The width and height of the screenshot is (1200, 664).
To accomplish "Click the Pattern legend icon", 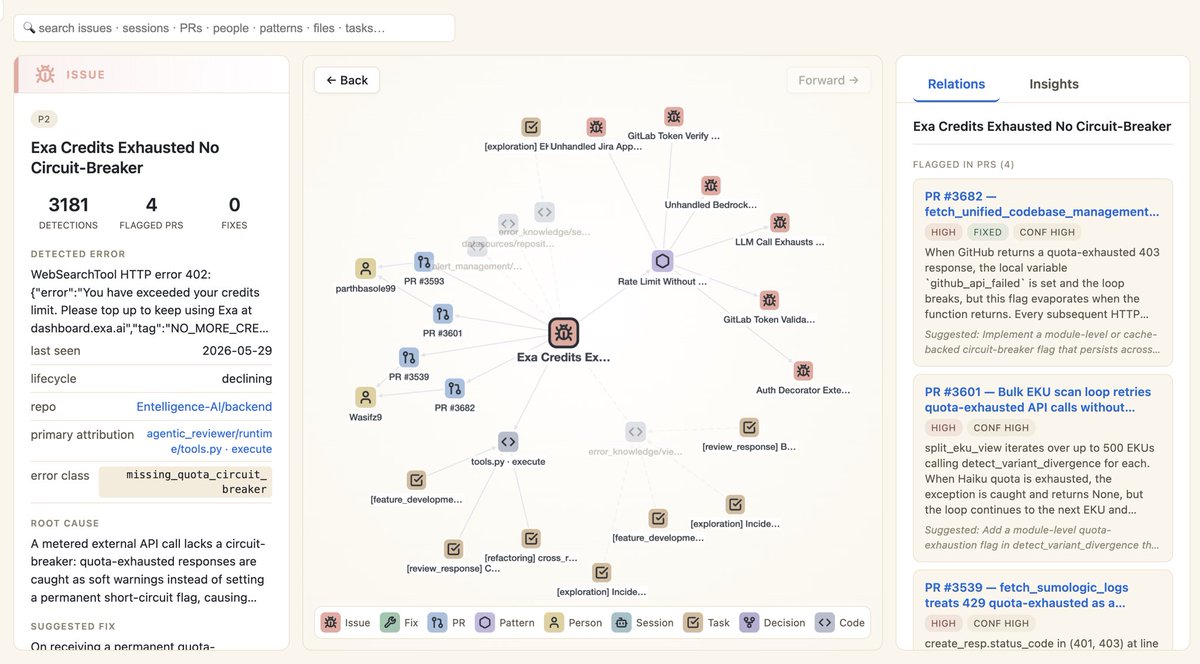I will pos(484,622).
